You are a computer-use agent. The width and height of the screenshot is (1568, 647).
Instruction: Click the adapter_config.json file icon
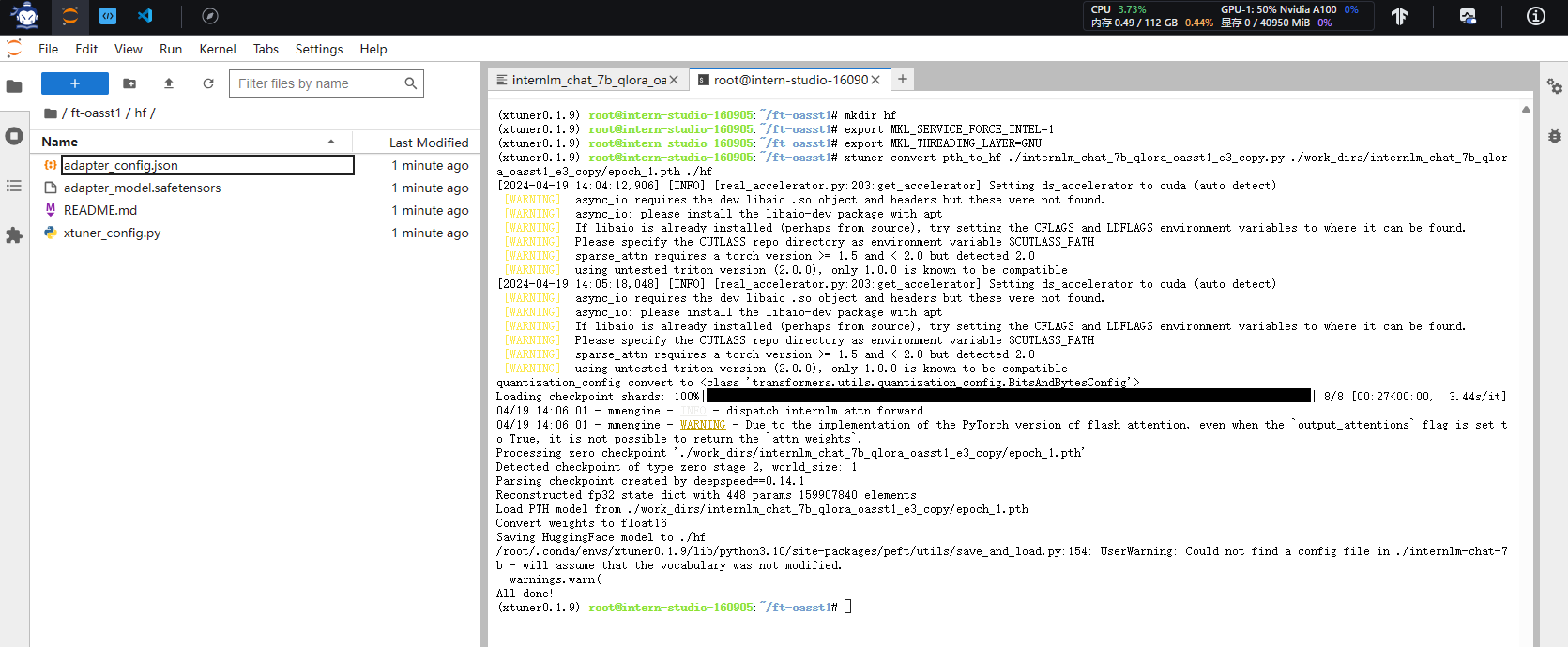[51, 165]
